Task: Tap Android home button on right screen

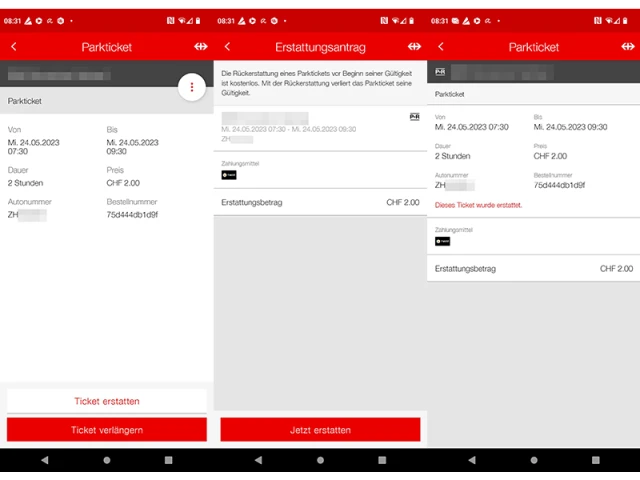Action: (534, 460)
